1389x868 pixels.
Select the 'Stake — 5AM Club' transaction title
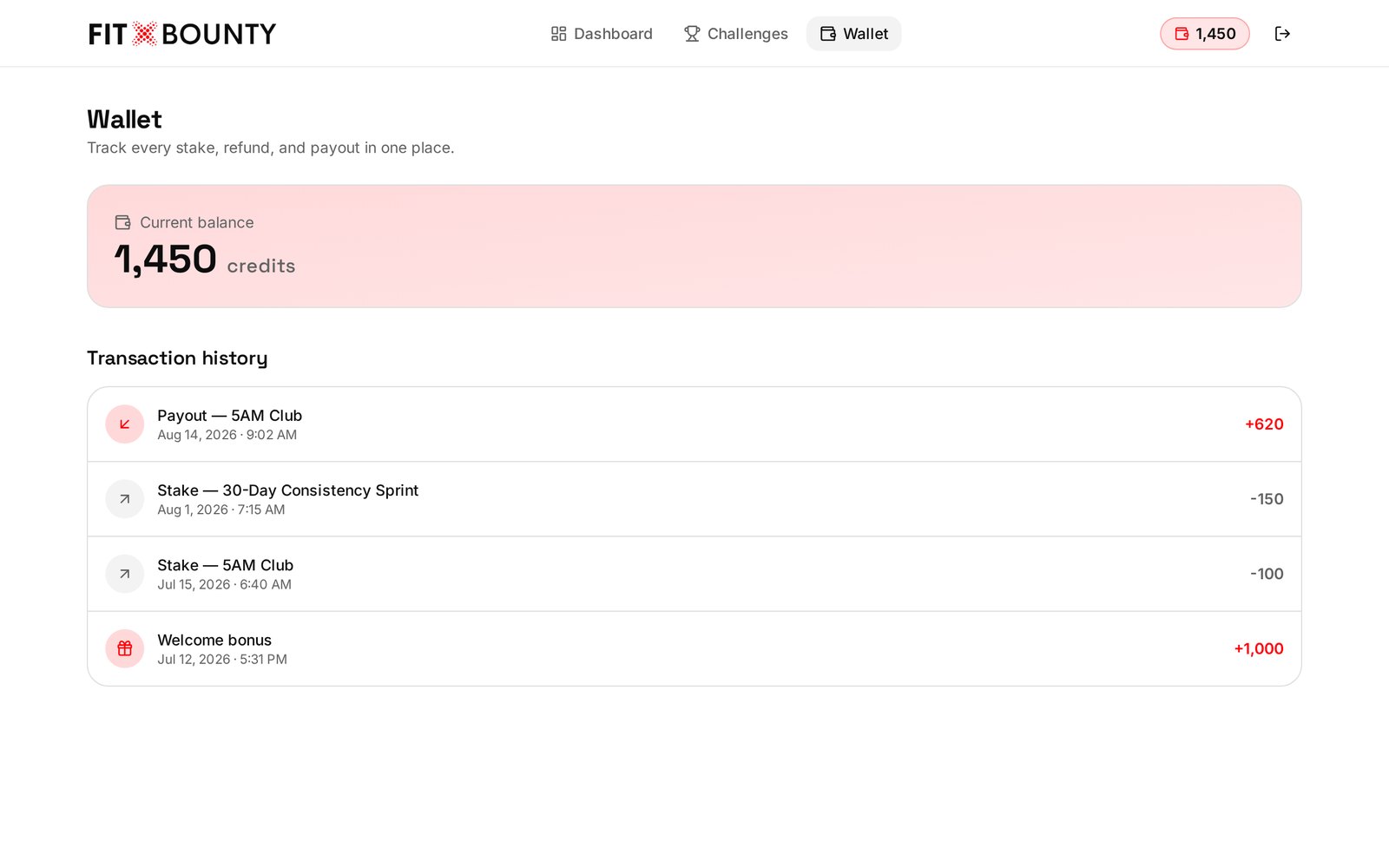[x=226, y=565]
